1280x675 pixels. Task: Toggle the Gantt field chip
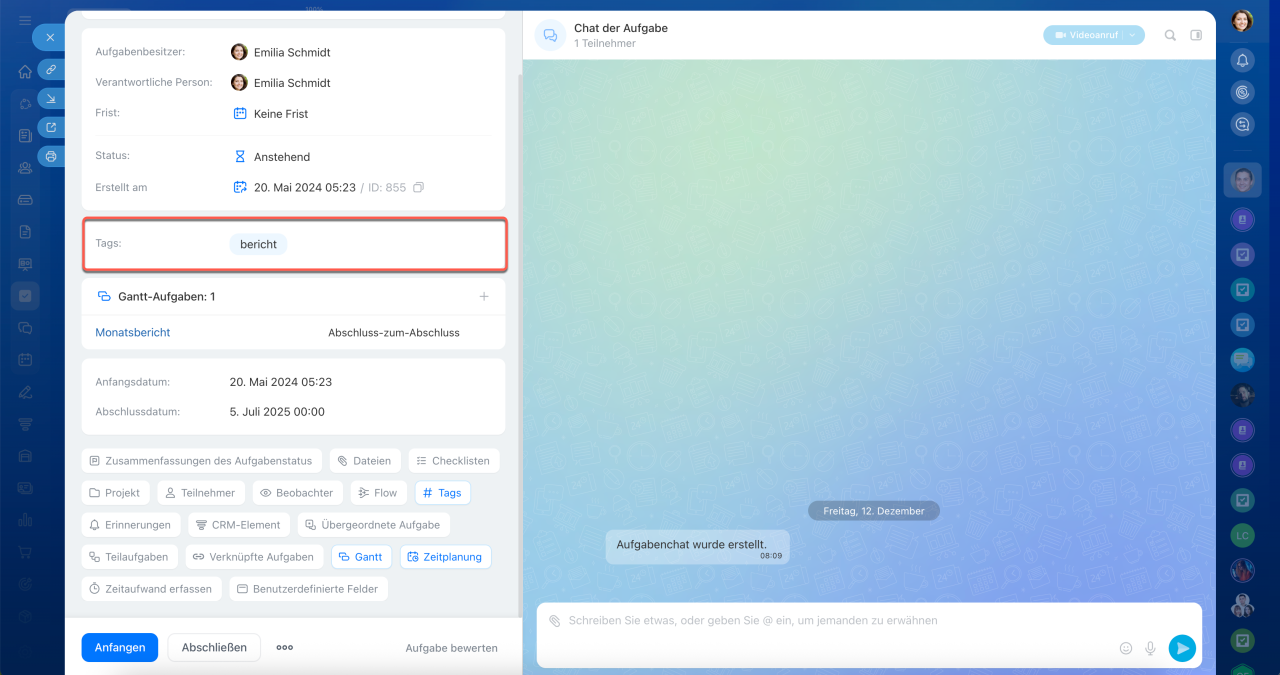point(361,557)
